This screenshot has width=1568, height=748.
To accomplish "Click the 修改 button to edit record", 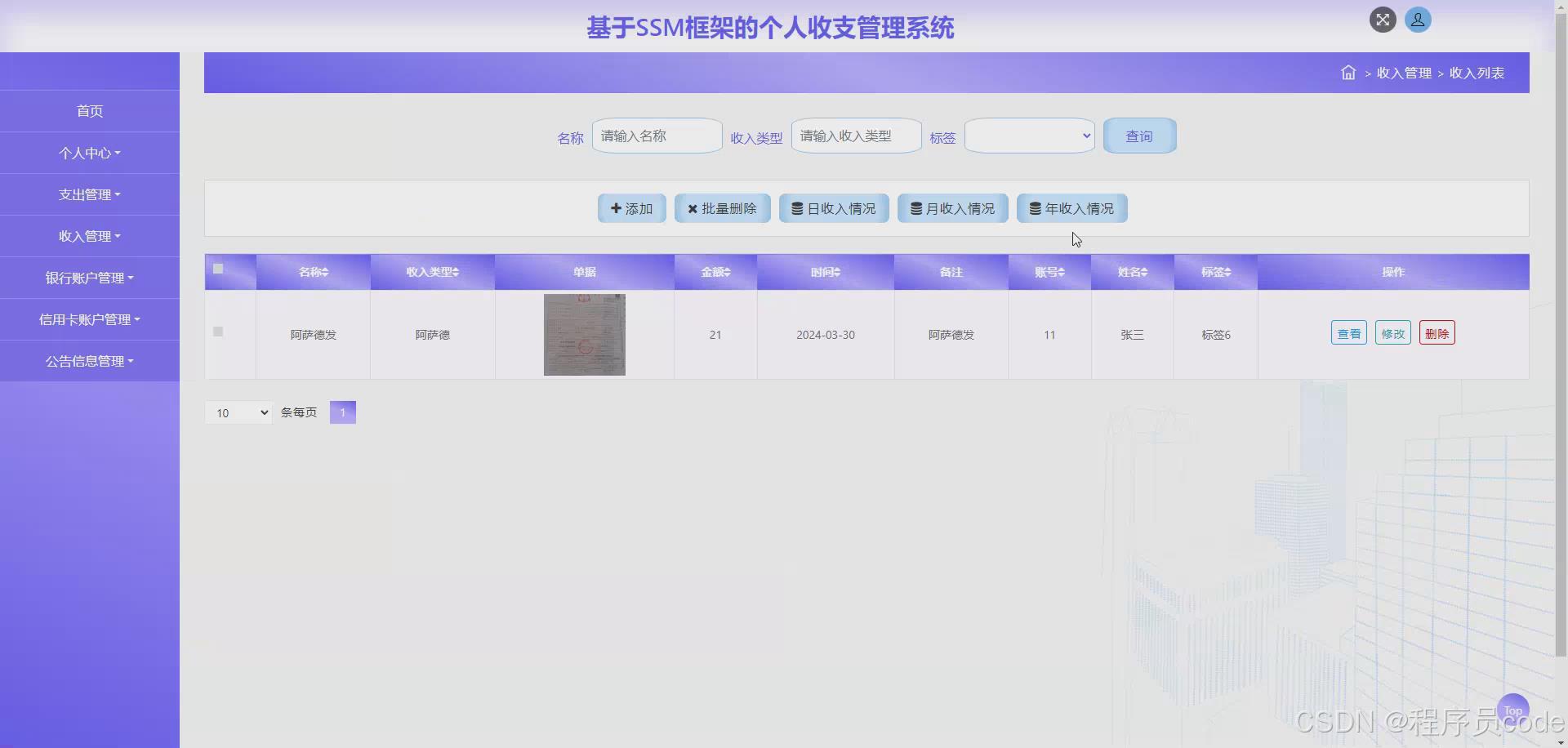I will pyautogui.click(x=1392, y=332).
